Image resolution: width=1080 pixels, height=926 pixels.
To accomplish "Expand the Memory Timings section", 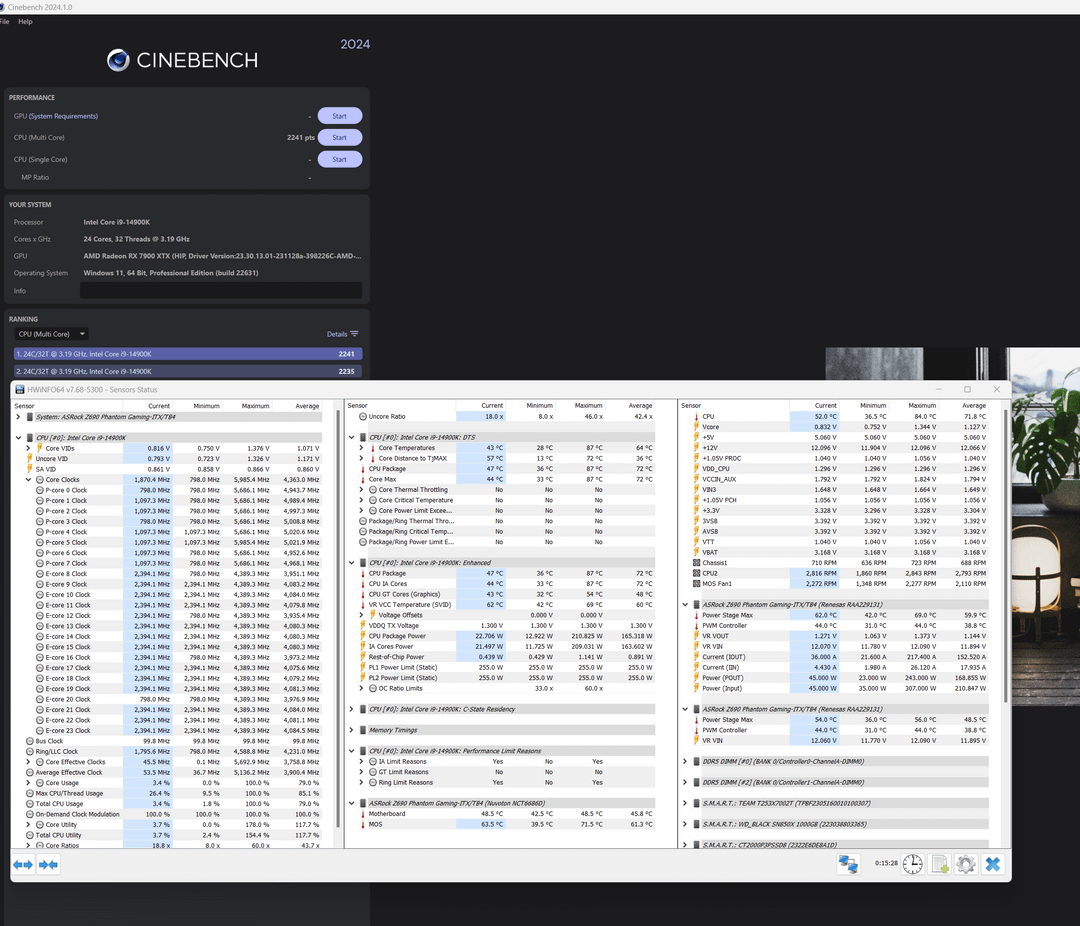I will [352, 730].
